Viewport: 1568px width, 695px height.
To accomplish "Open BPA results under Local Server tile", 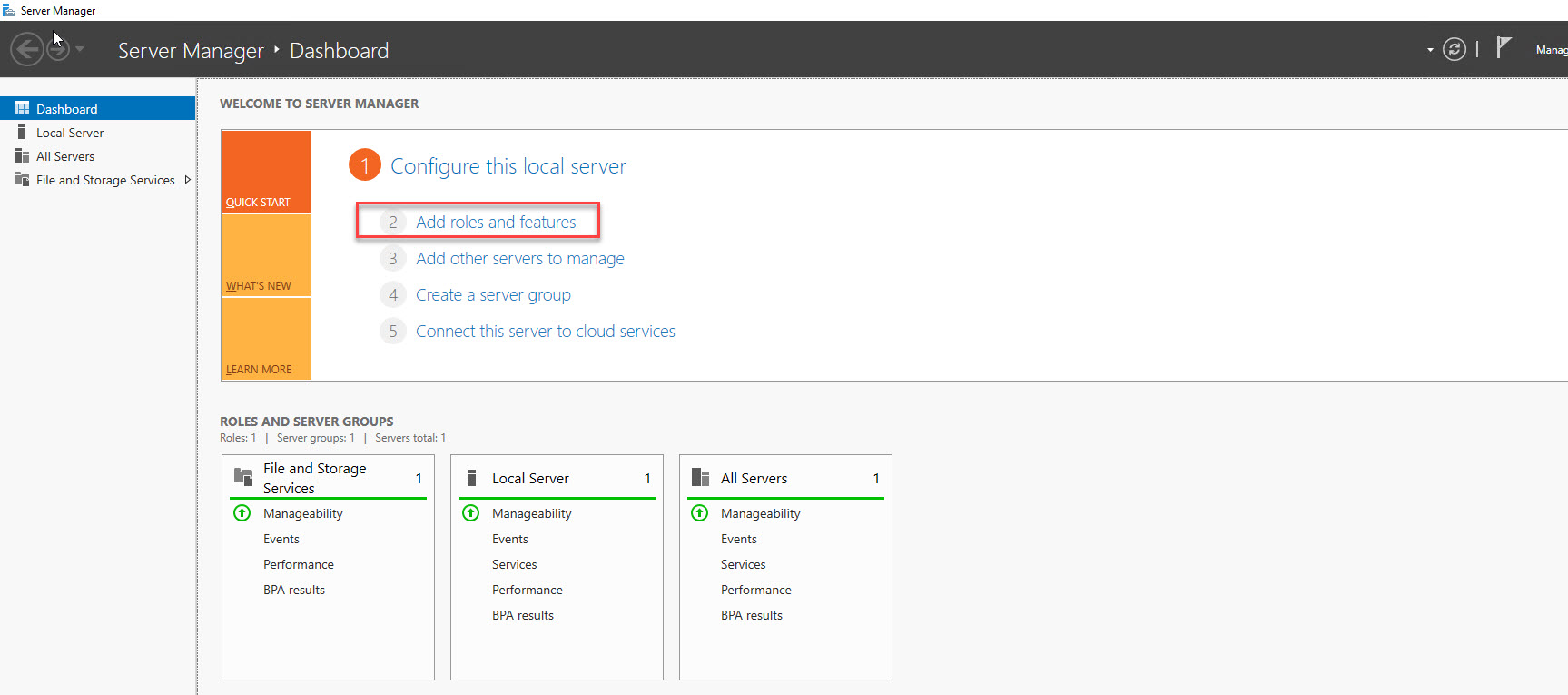I will (523, 615).
